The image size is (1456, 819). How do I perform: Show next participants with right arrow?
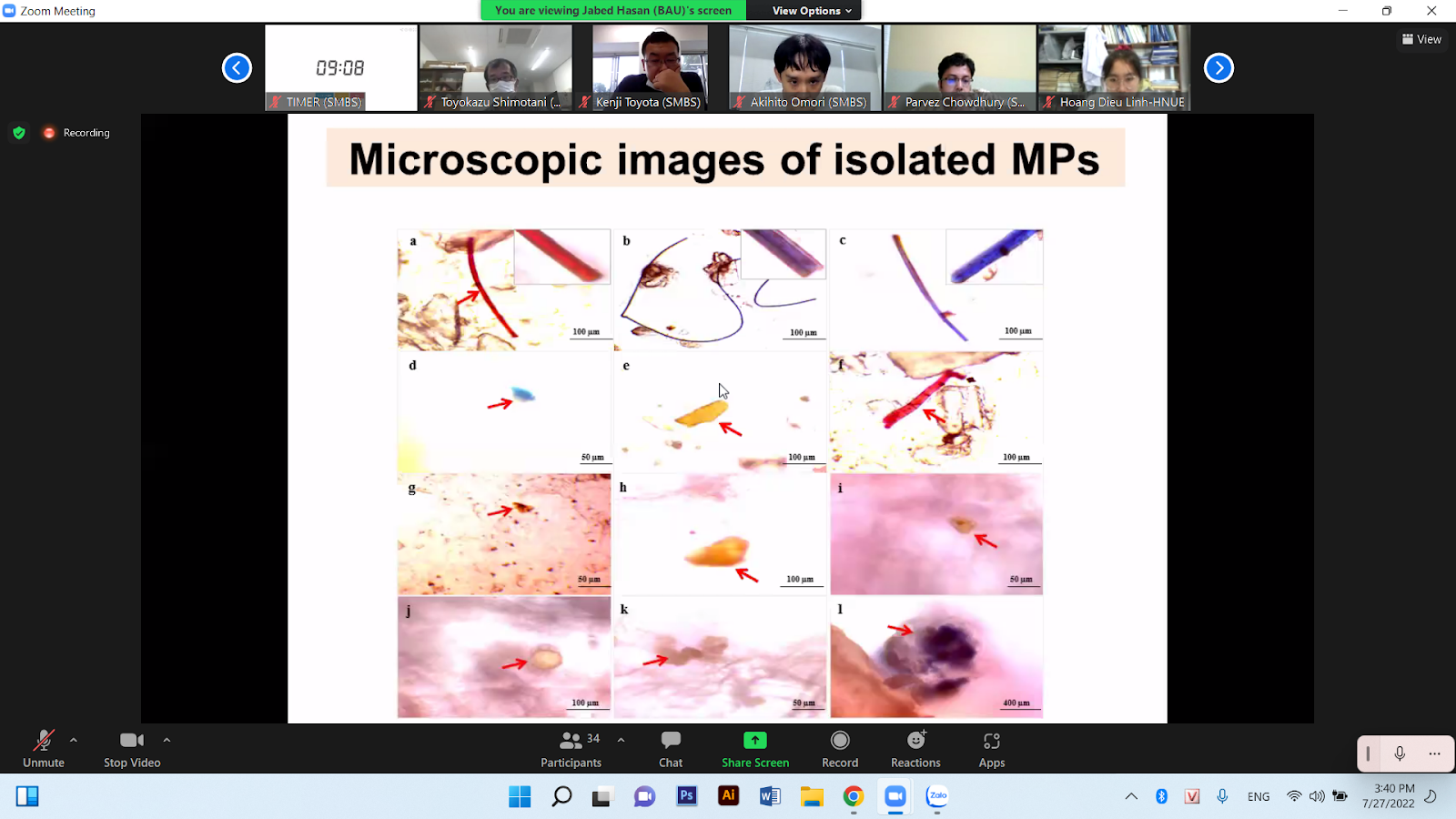click(x=1218, y=68)
